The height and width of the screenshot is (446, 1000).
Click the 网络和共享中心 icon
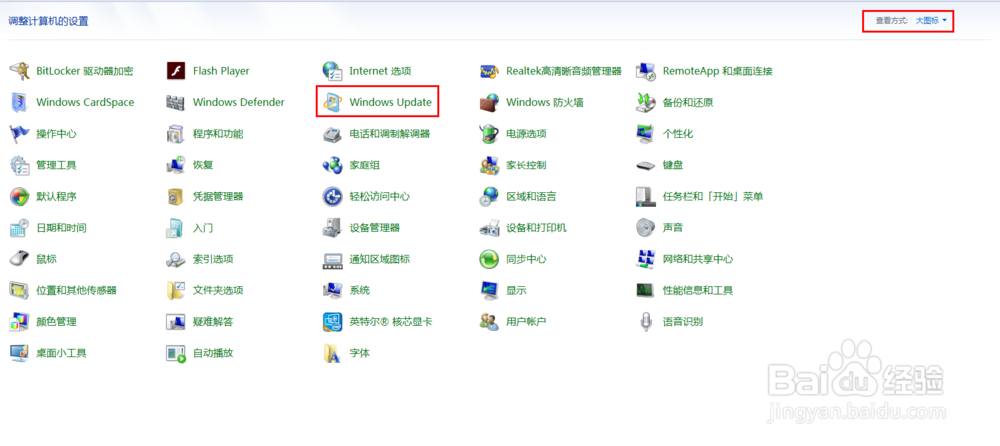646,259
